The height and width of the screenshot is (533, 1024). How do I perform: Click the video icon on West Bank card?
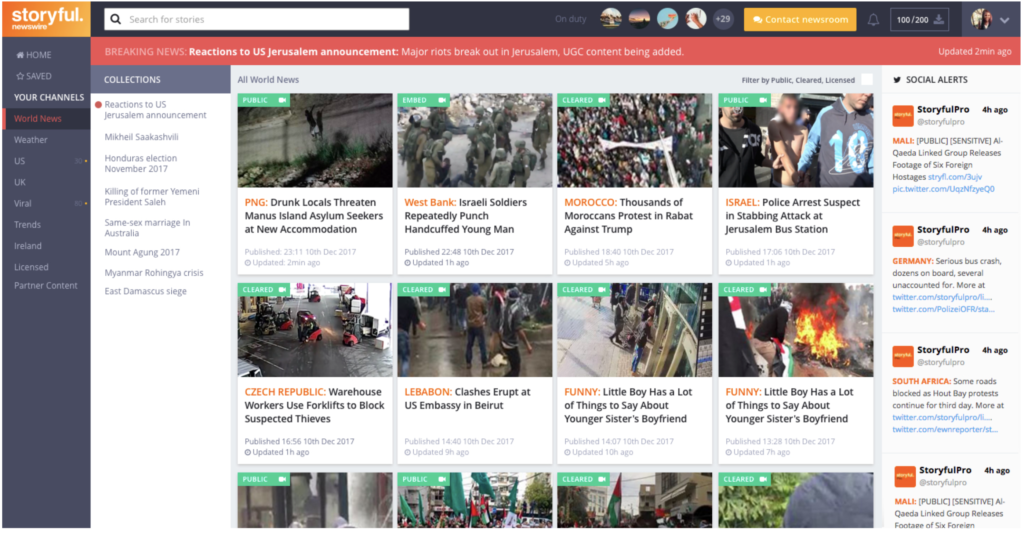pyautogui.click(x=442, y=100)
